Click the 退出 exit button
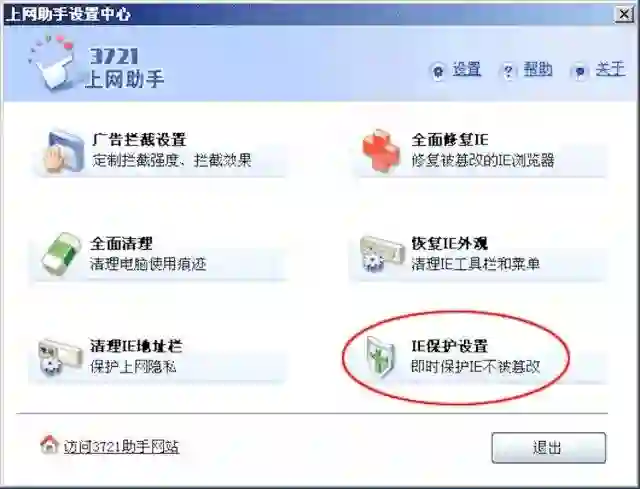The image size is (640, 489). tap(549, 448)
